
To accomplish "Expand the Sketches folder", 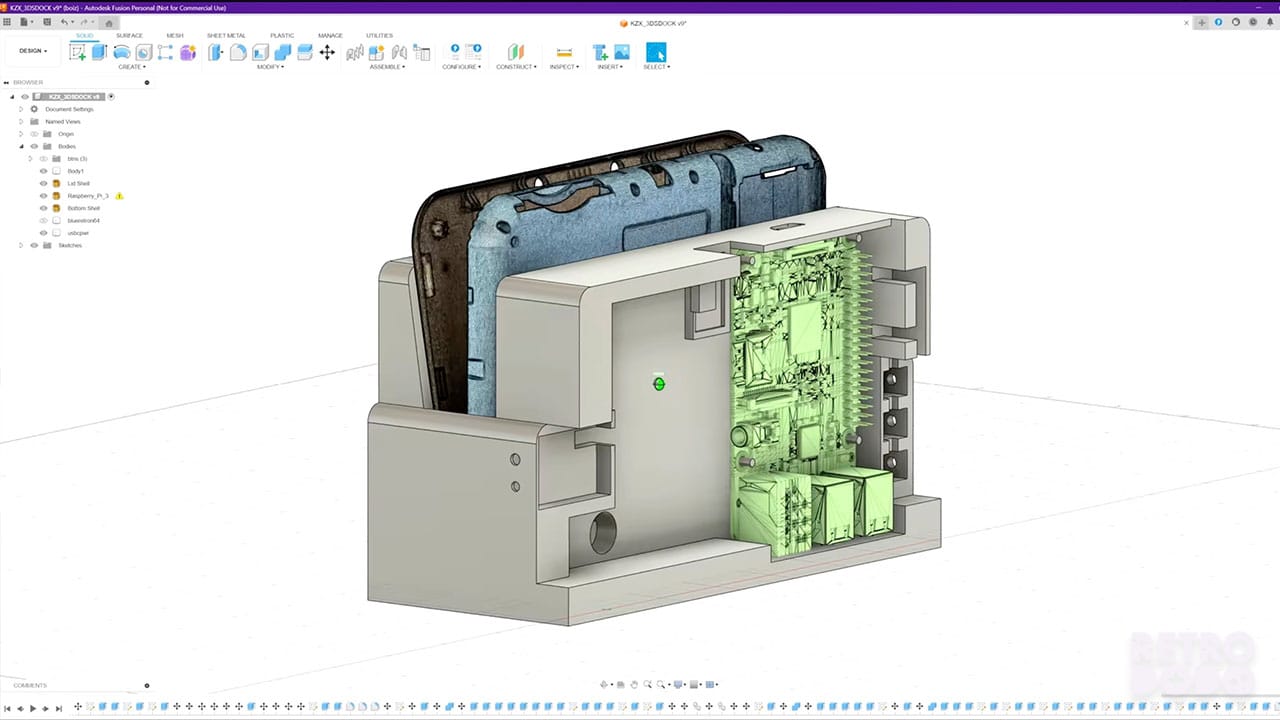I will [x=21, y=245].
